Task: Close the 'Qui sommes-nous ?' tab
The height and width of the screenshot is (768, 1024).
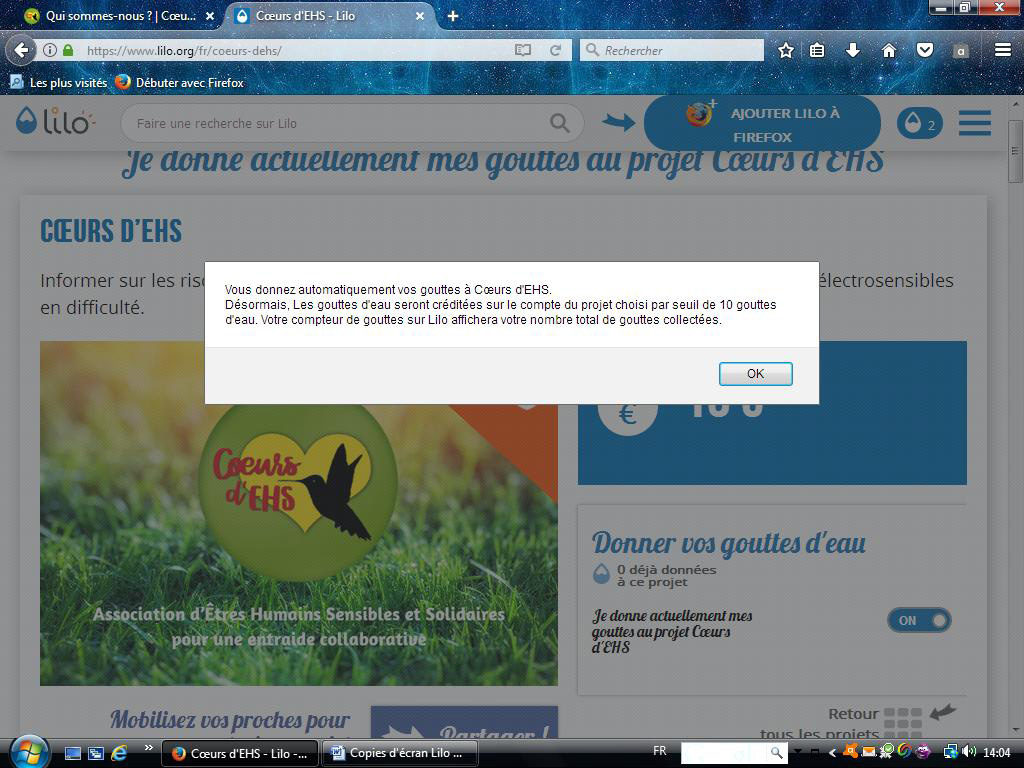Action: coord(210,16)
